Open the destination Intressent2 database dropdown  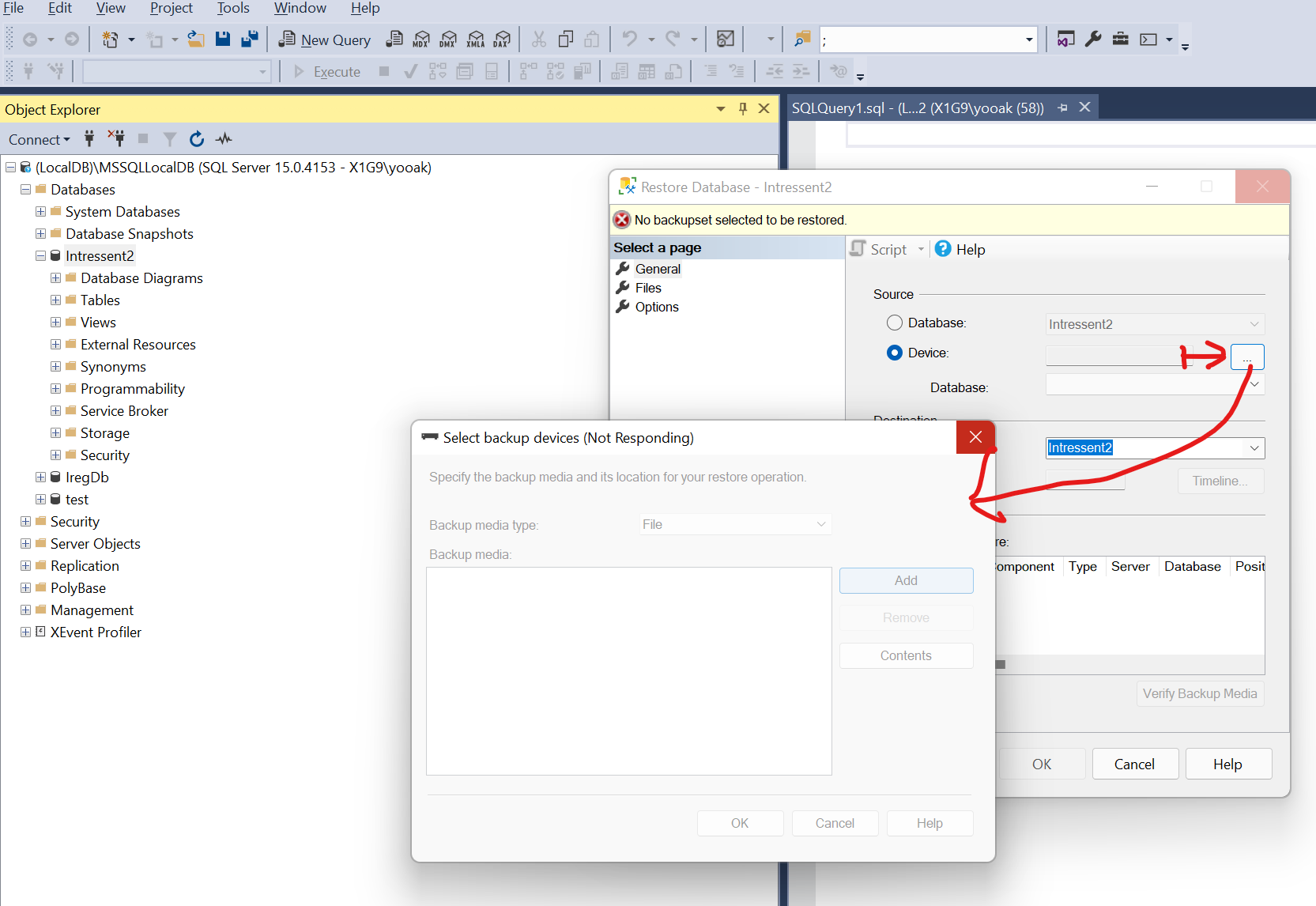1254,448
